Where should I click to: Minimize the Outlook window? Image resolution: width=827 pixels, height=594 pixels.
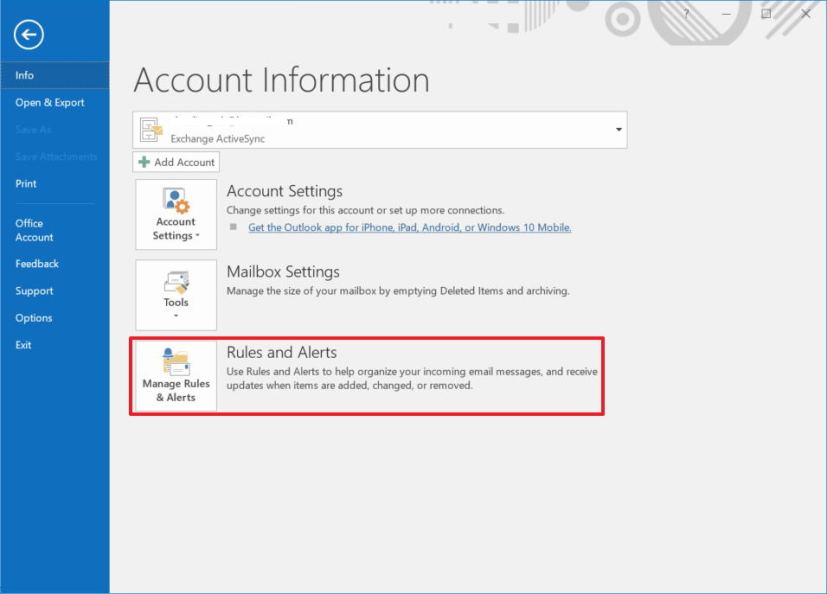(x=726, y=14)
